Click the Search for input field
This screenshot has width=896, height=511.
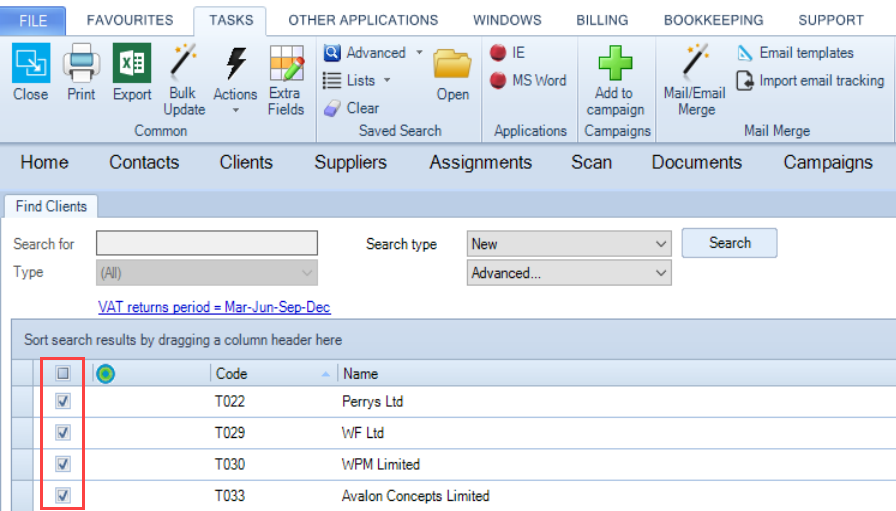(x=207, y=243)
